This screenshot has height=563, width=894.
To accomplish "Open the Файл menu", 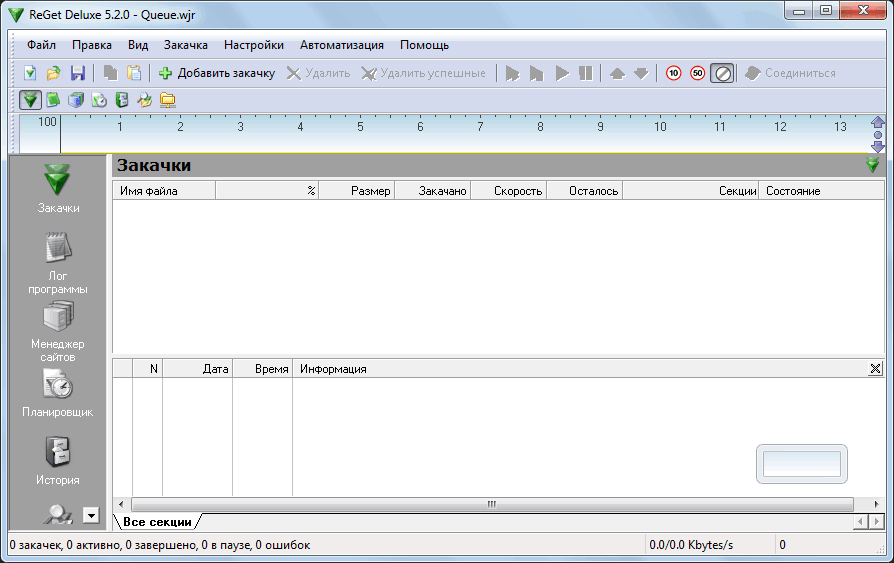I will 41,45.
